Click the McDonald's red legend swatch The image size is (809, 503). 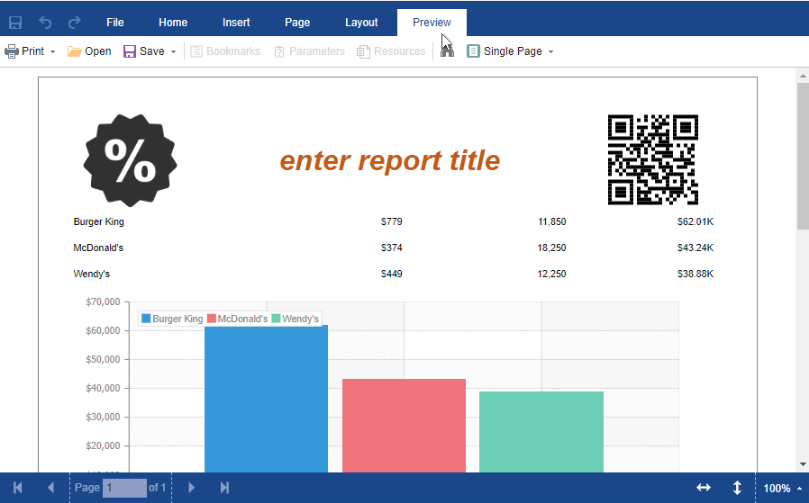[x=212, y=318]
